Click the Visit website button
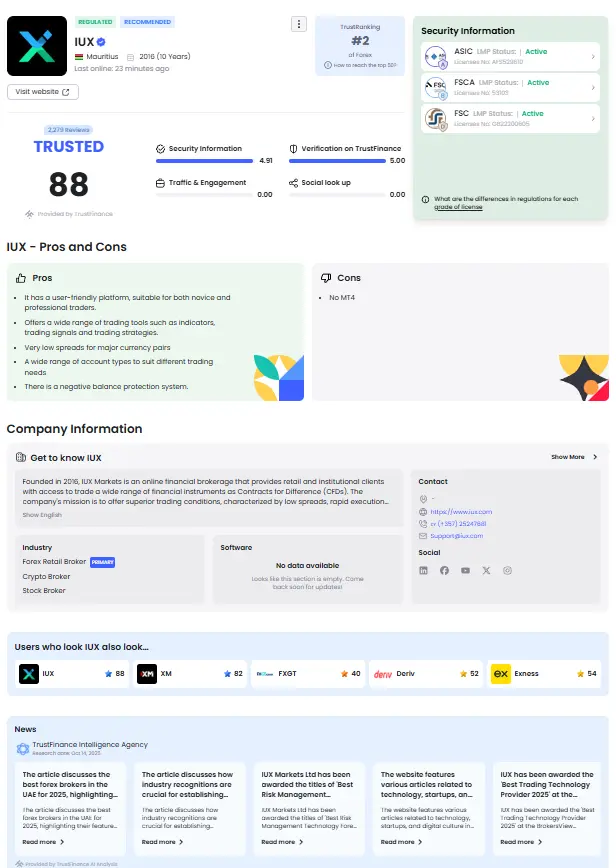The width and height of the screenshot is (616, 868). pos(43,92)
